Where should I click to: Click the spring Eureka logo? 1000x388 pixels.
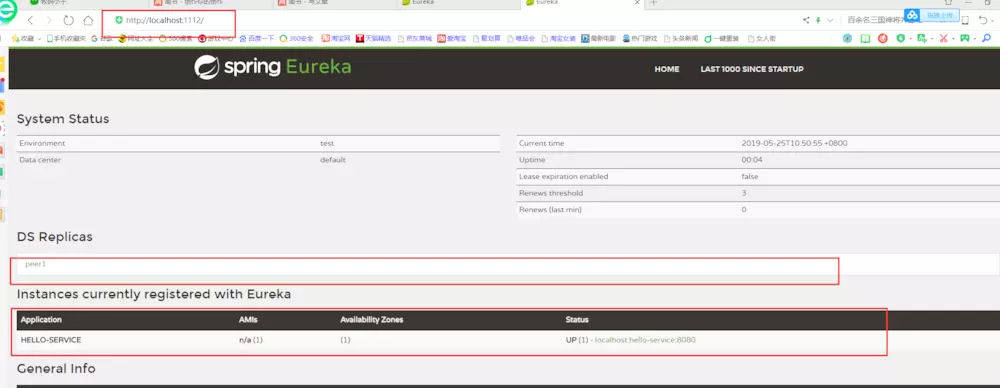tap(273, 67)
